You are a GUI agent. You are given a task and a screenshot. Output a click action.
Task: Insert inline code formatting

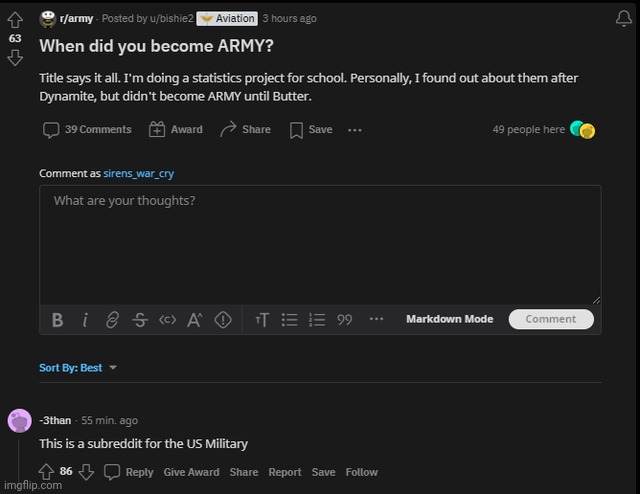pos(167,320)
